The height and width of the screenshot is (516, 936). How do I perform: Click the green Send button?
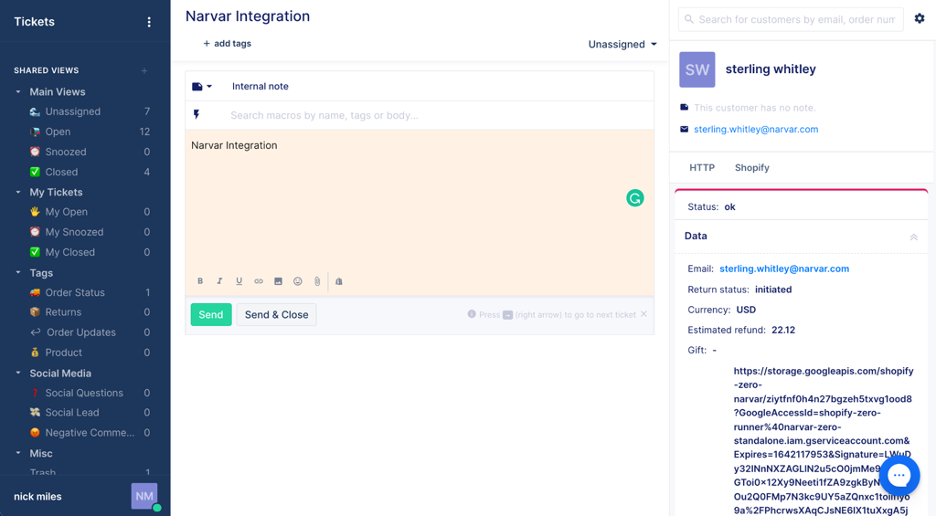tap(211, 315)
